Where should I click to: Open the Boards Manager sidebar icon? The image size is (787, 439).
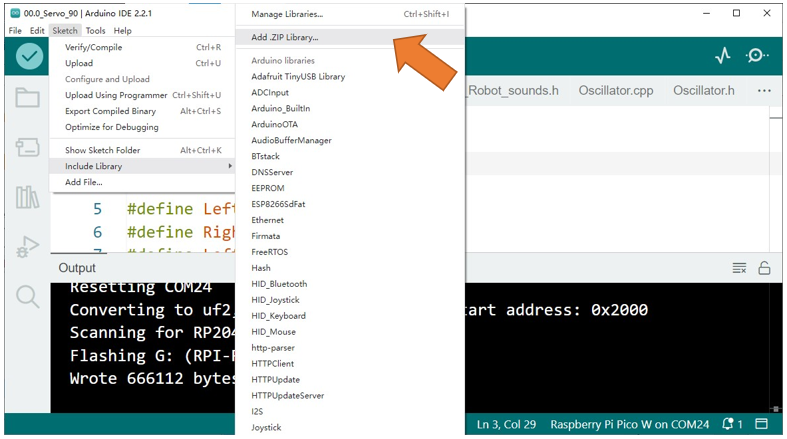[x=27, y=147]
